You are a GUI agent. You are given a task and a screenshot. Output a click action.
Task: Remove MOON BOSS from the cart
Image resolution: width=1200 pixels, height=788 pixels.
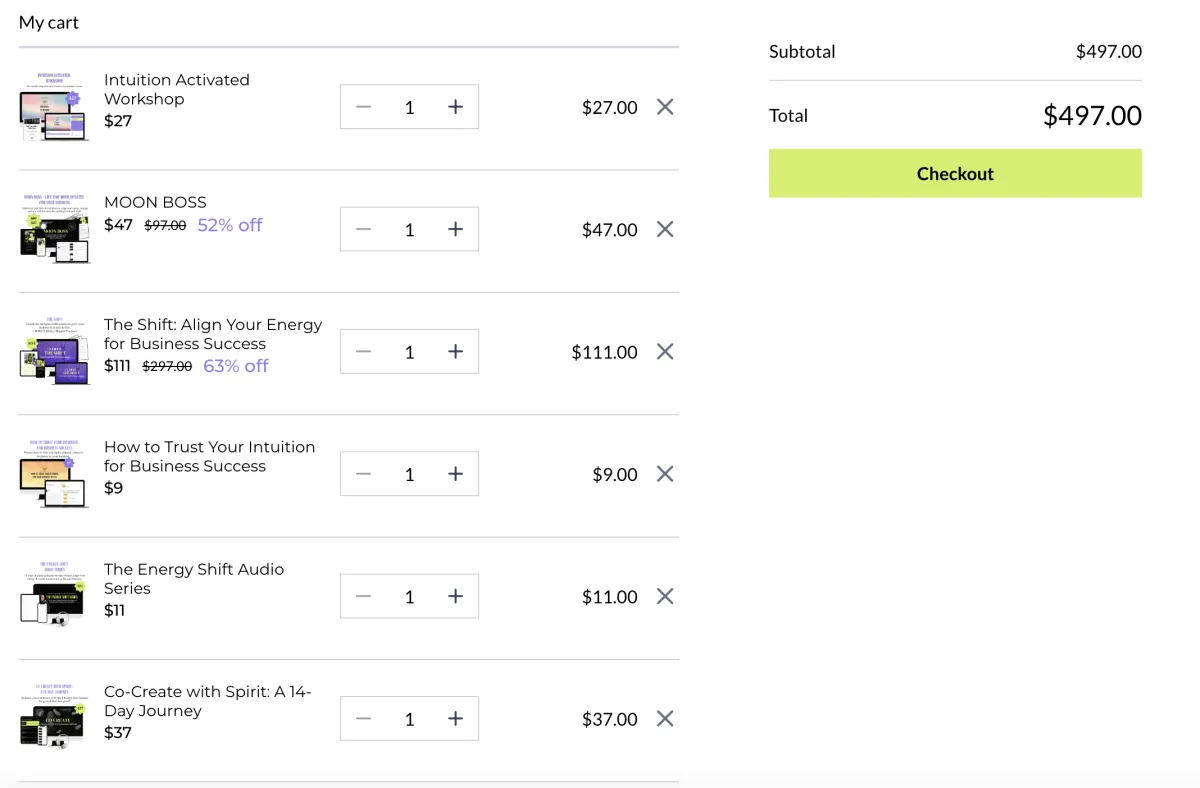[x=665, y=229]
